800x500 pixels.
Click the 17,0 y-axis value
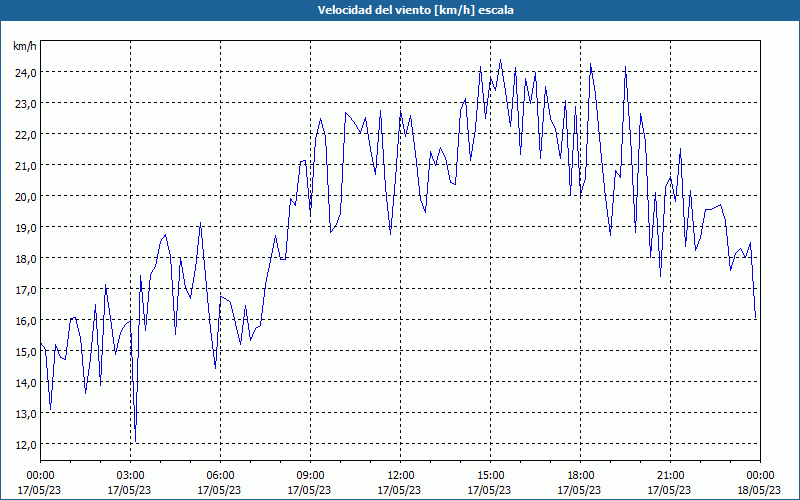(26, 290)
